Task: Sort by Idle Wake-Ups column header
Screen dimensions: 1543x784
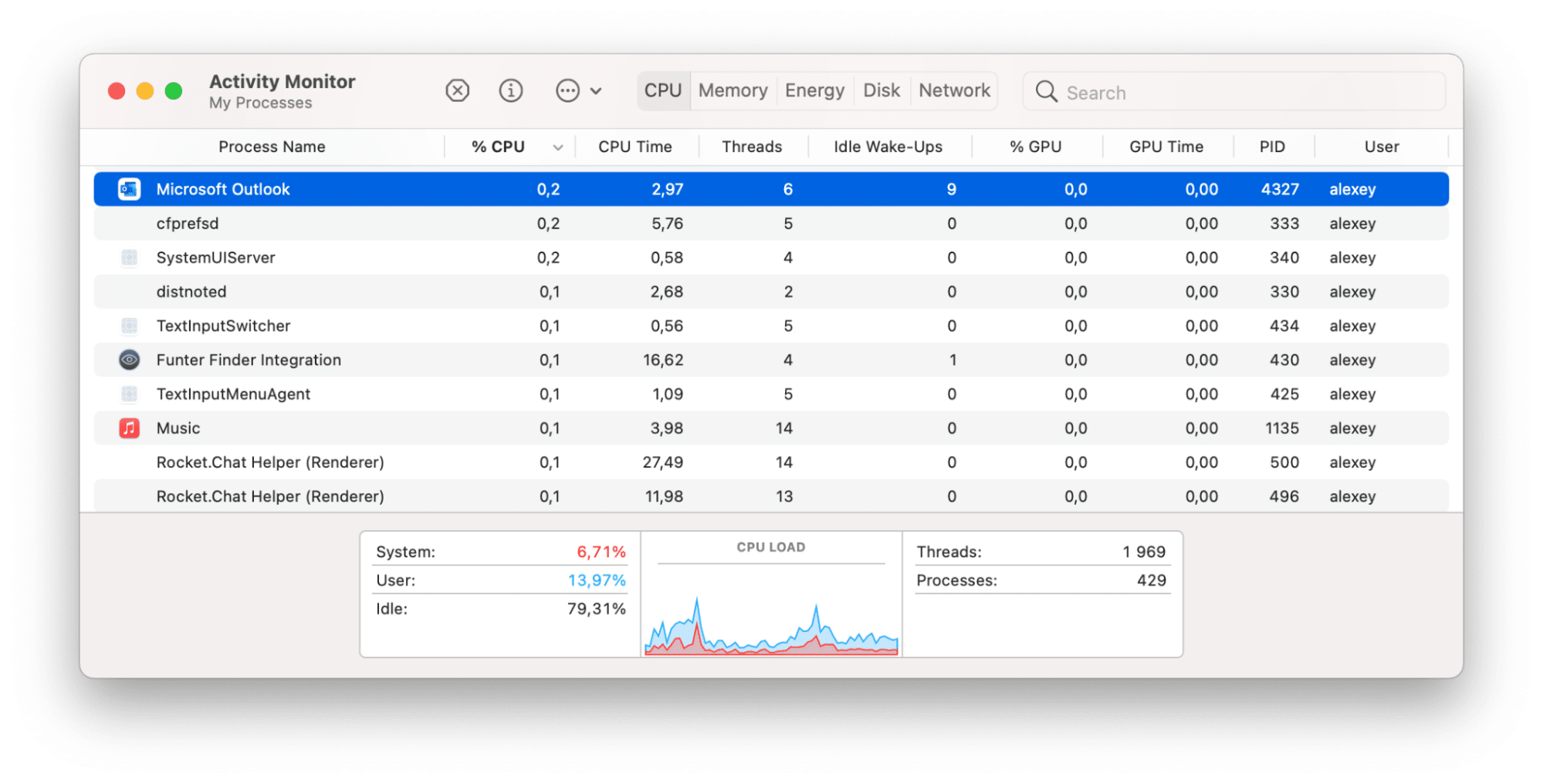Action: click(888, 147)
